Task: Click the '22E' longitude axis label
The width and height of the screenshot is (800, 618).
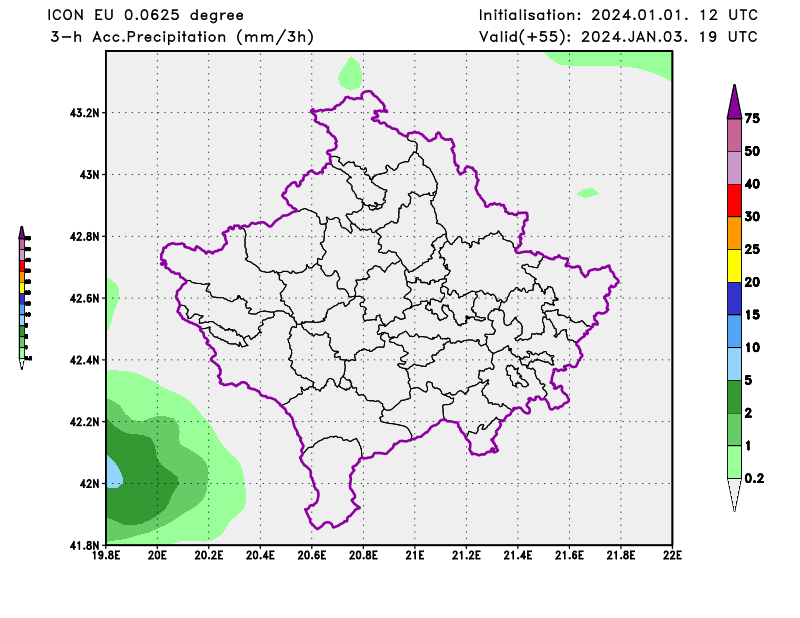Action: click(672, 555)
